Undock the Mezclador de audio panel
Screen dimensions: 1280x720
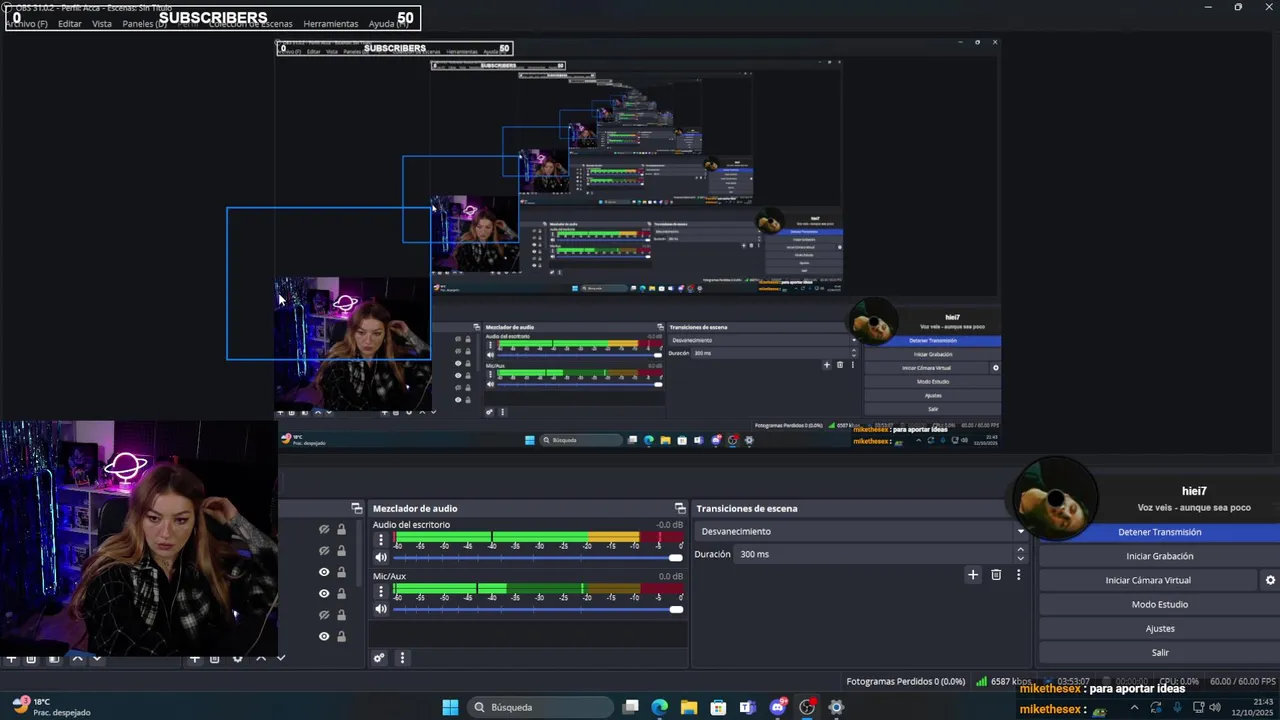click(x=680, y=508)
